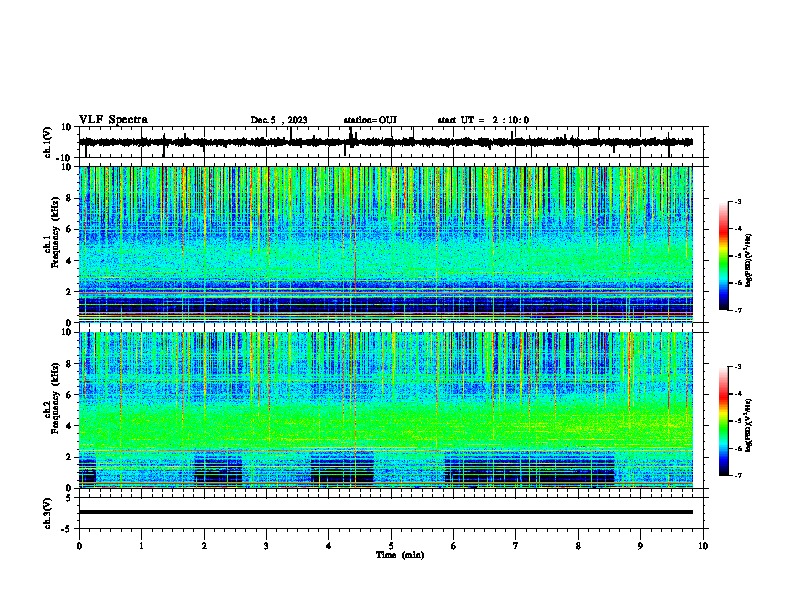Click the x-axis tick label "10"
The width and height of the screenshot is (792, 612).
pyautogui.click(x=703, y=546)
